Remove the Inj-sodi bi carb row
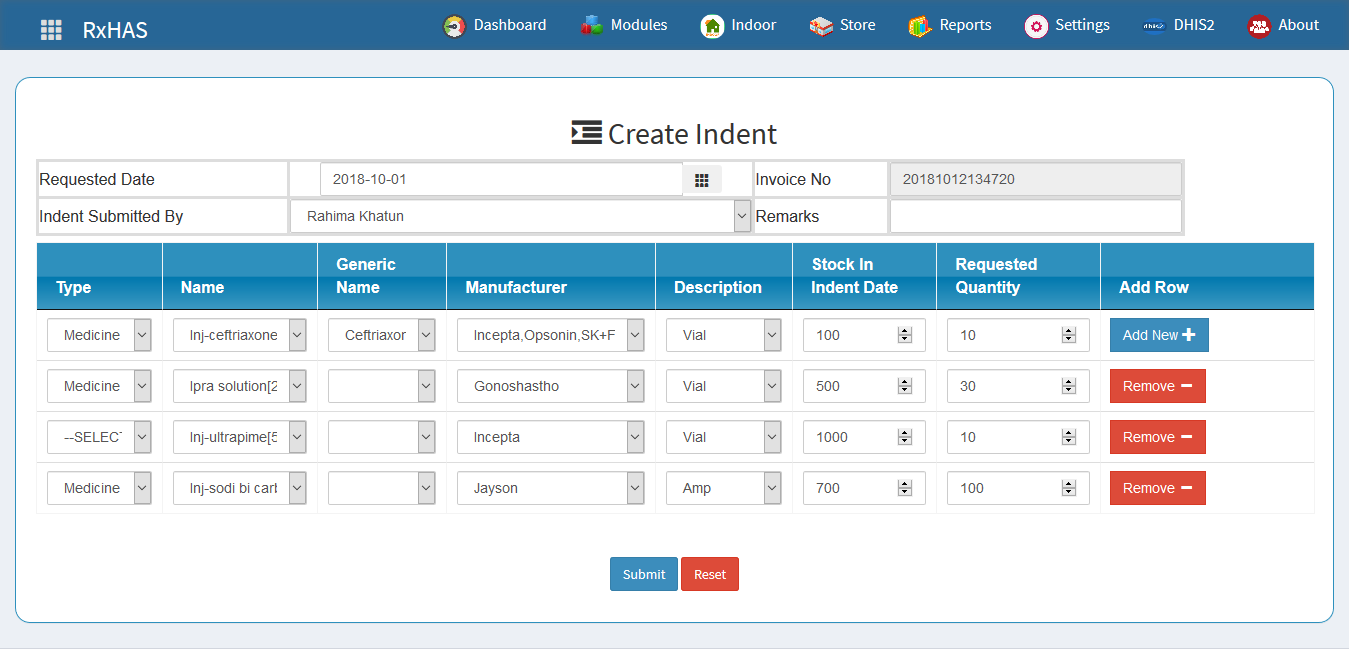Screen dimensions: 1349x662 1157,488
